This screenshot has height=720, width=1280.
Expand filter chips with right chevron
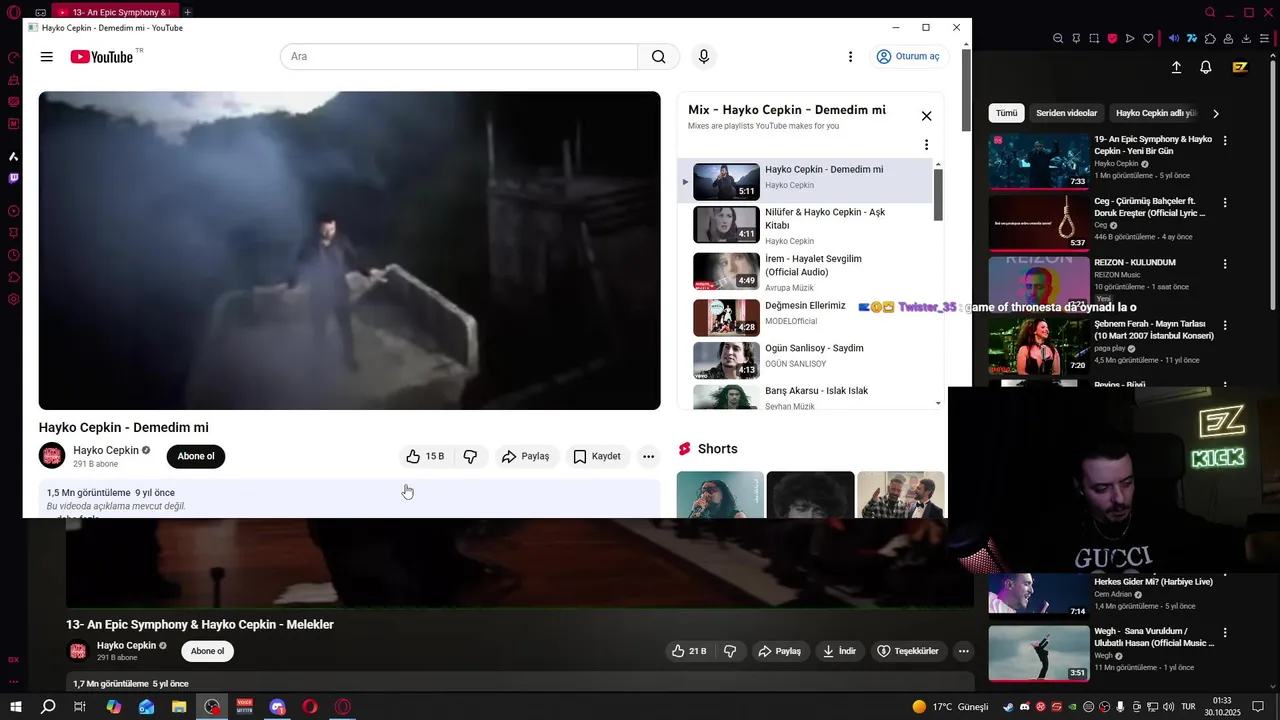[x=1216, y=114]
